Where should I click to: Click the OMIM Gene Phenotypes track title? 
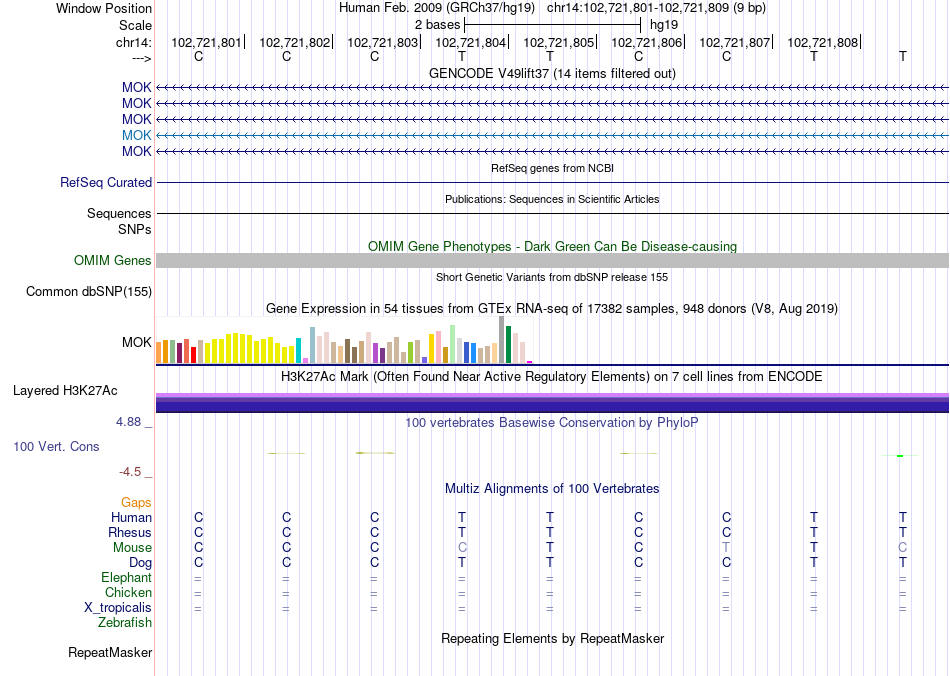coord(552,247)
